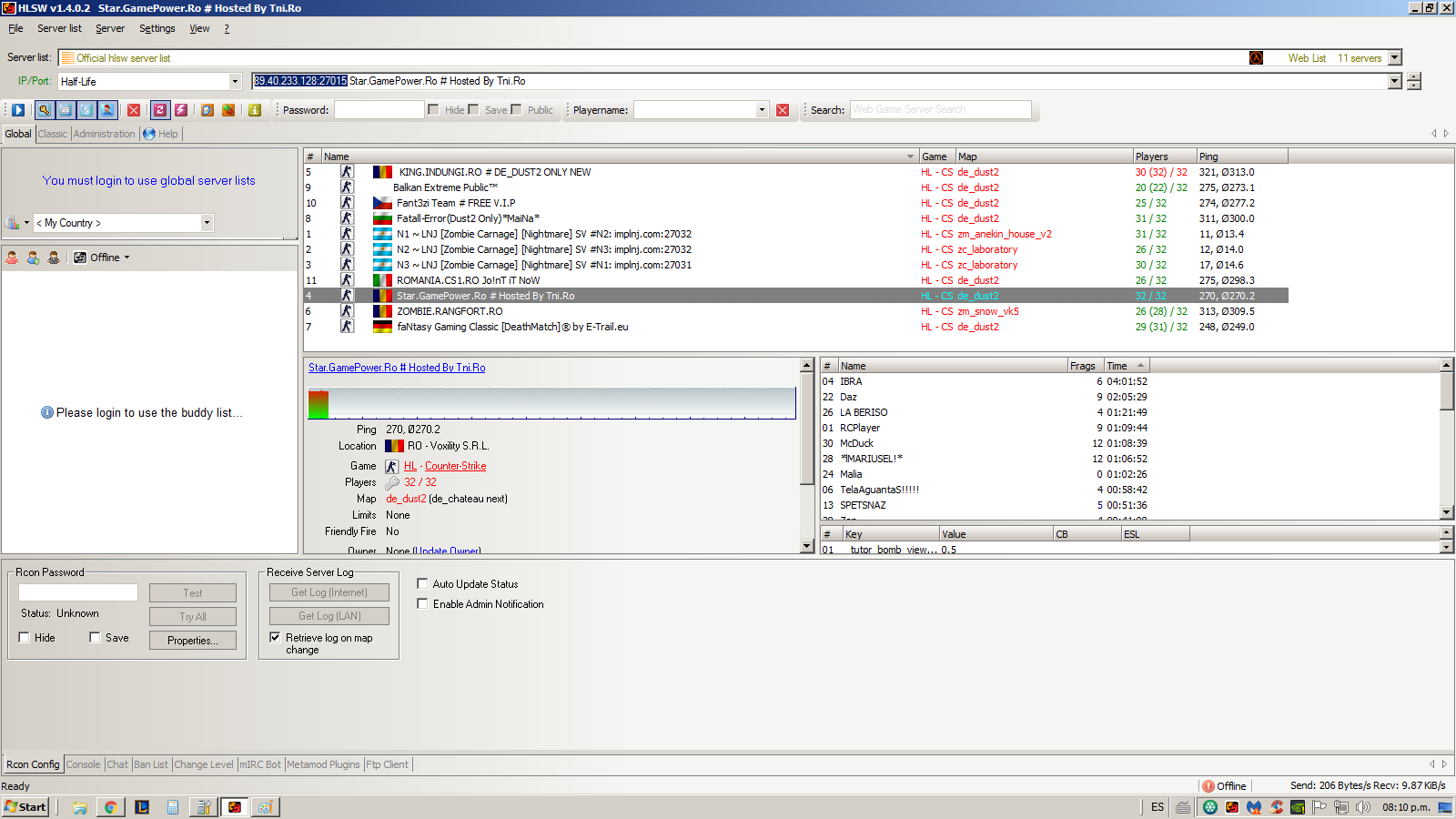
Task: Open Paint from the taskbar
Action: coord(265,807)
